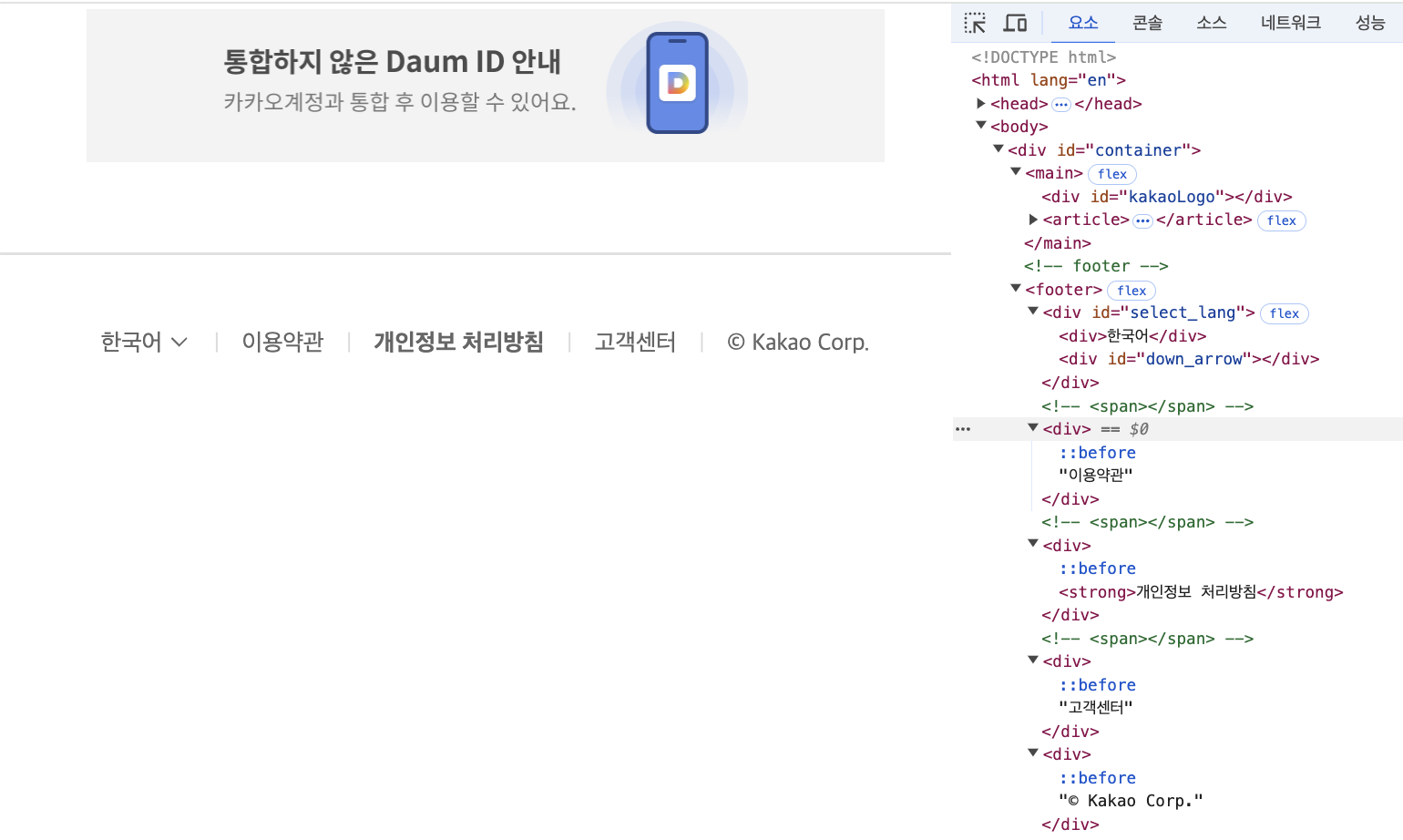Expand the article element node
1403x840 pixels.
1033,220
